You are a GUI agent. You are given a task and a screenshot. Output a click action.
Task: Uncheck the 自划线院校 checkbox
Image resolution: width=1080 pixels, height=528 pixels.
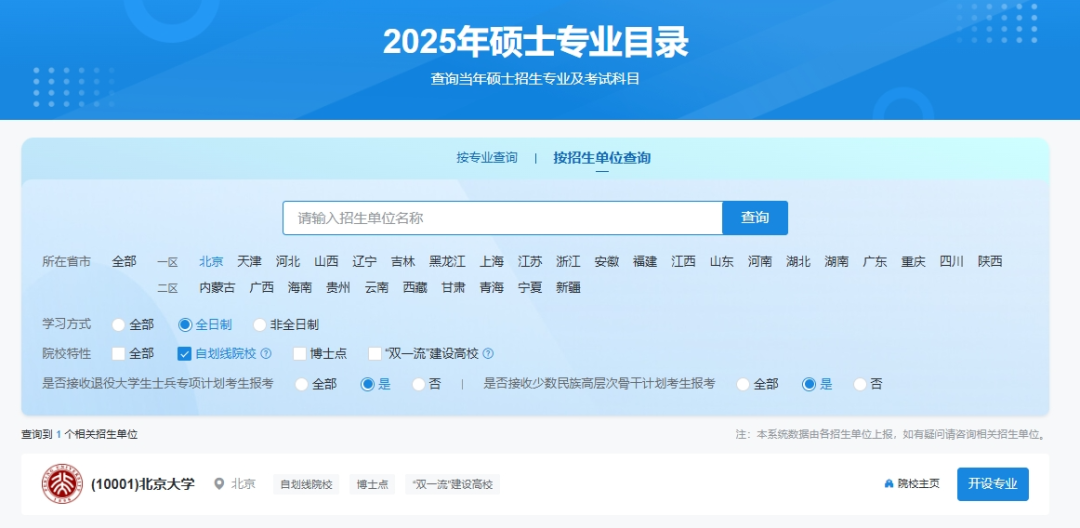(184, 353)
